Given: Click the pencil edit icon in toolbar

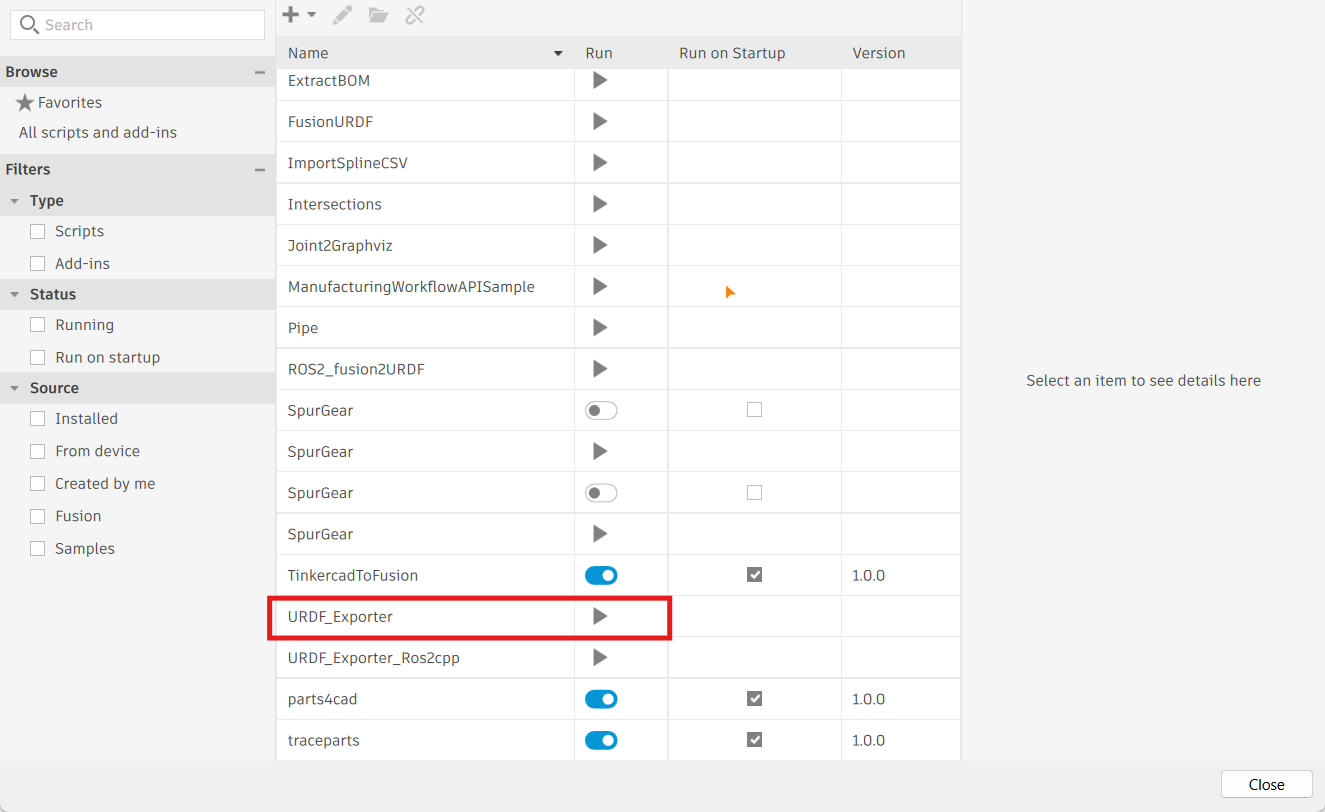Looking at the screenshot, I should pos(342,15).
